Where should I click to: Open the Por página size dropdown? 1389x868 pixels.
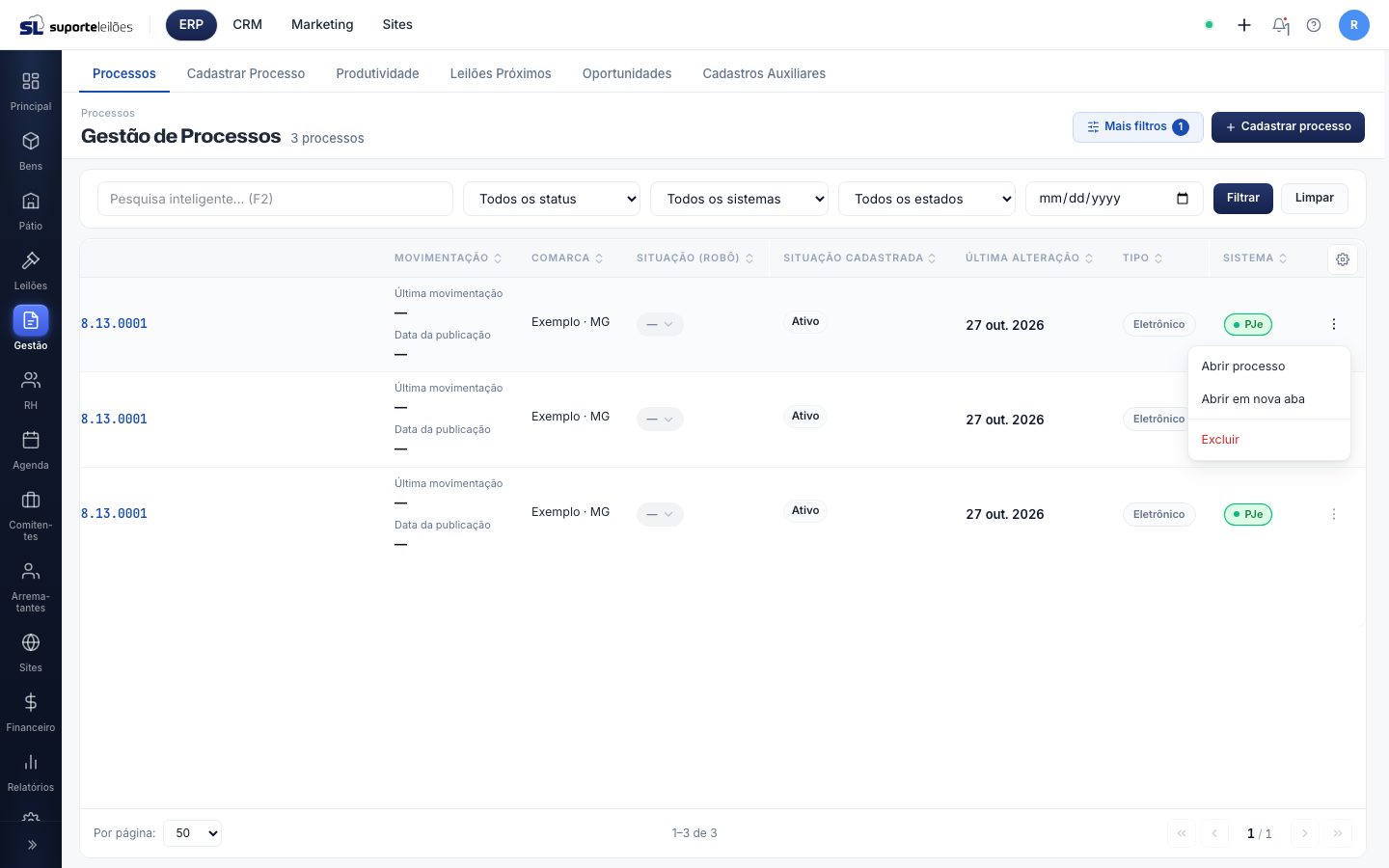click(193, 833)
